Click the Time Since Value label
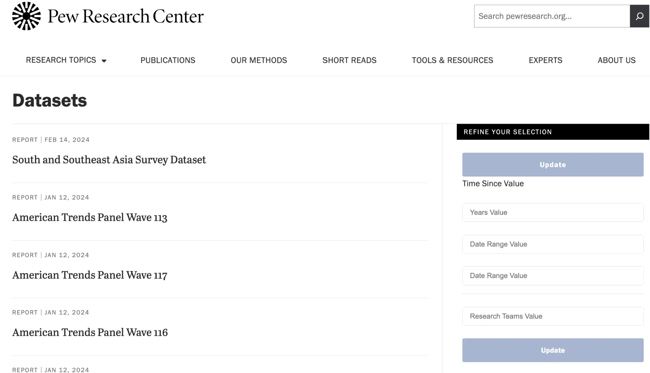This screenshot has width=650, height=373. [493, 184]
